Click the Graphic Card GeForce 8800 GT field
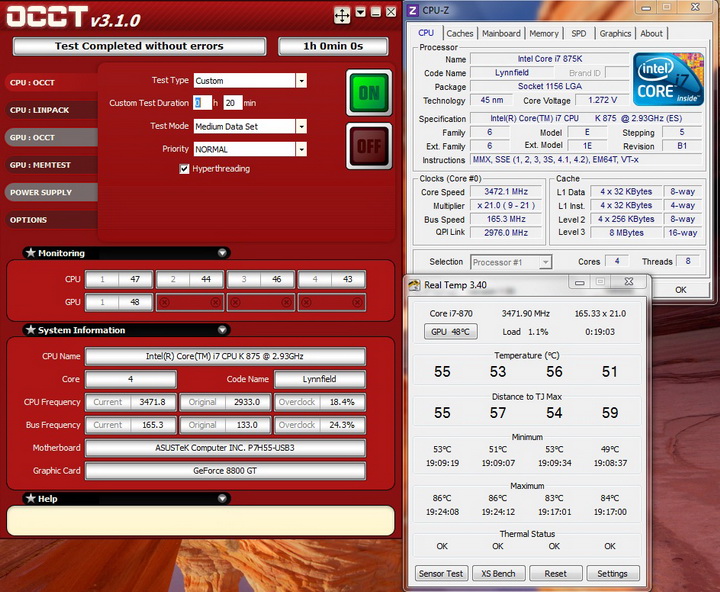This screenshot has height=592, width=720. point(225,471)
